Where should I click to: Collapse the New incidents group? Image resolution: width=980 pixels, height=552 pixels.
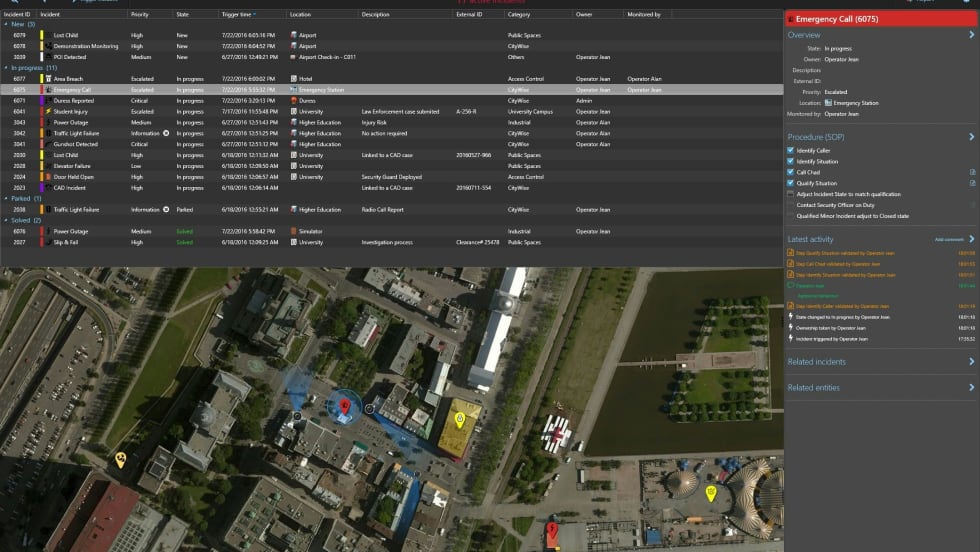pos(5,24)
